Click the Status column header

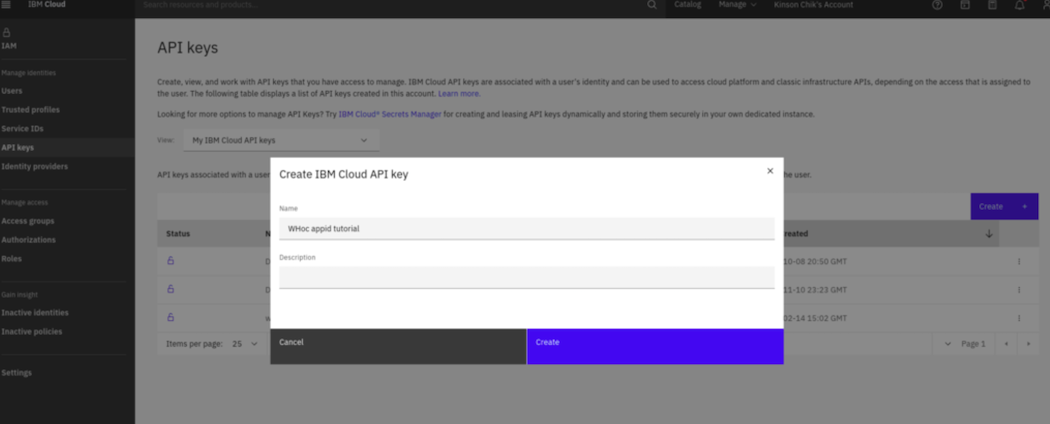tap(178, 234)
